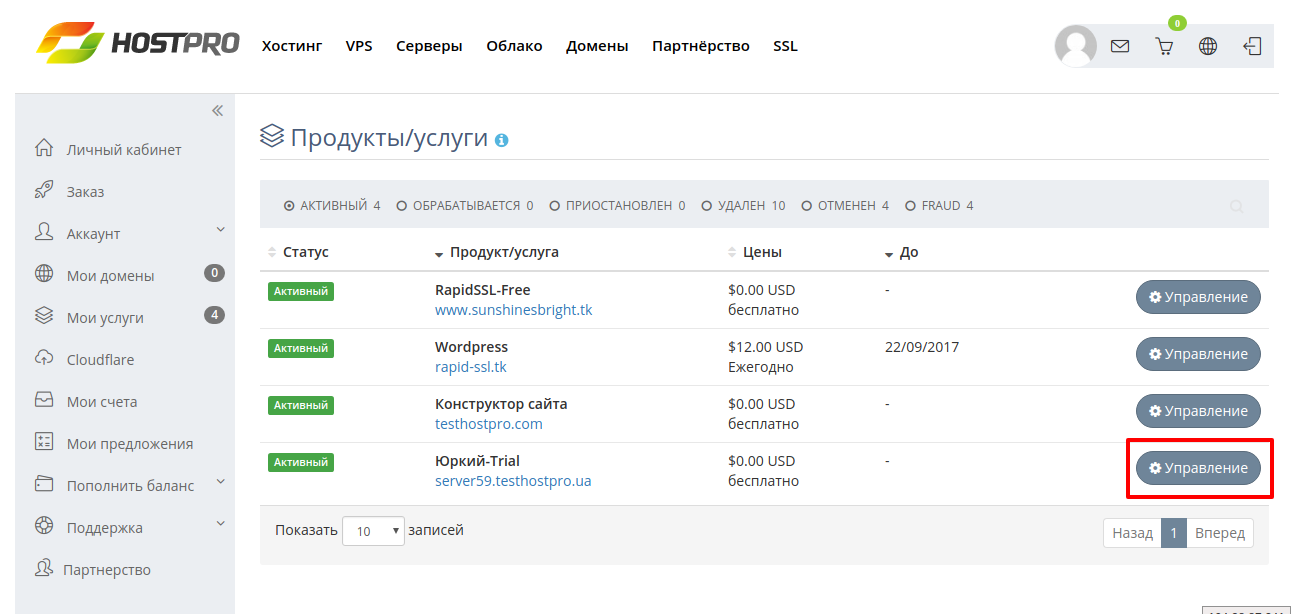Click the cloud icon beside Cloudflare
1304x614 pixels.
coord(43,358)
